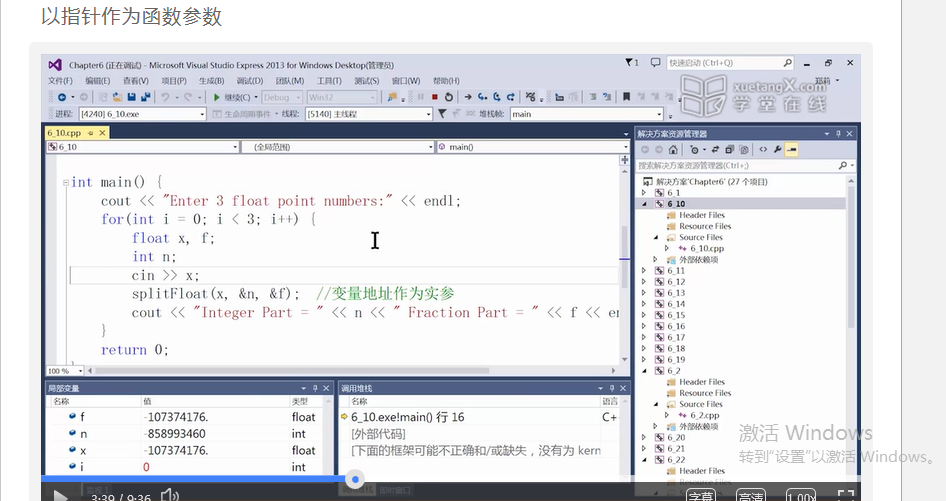Image resolution: width=946 pixels, height=501 pixels.
Task: Toggle auto-hide pin on Solution Explorer panel
Action: [838, 134]
